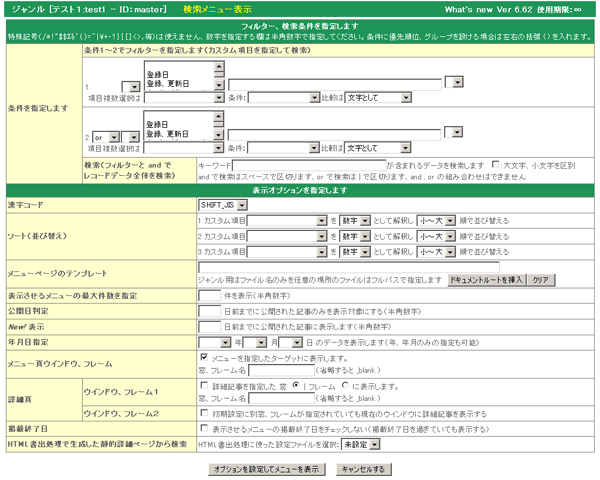Focus condition 2 value text field
The image size is (600, 480).
coord(334,135)
